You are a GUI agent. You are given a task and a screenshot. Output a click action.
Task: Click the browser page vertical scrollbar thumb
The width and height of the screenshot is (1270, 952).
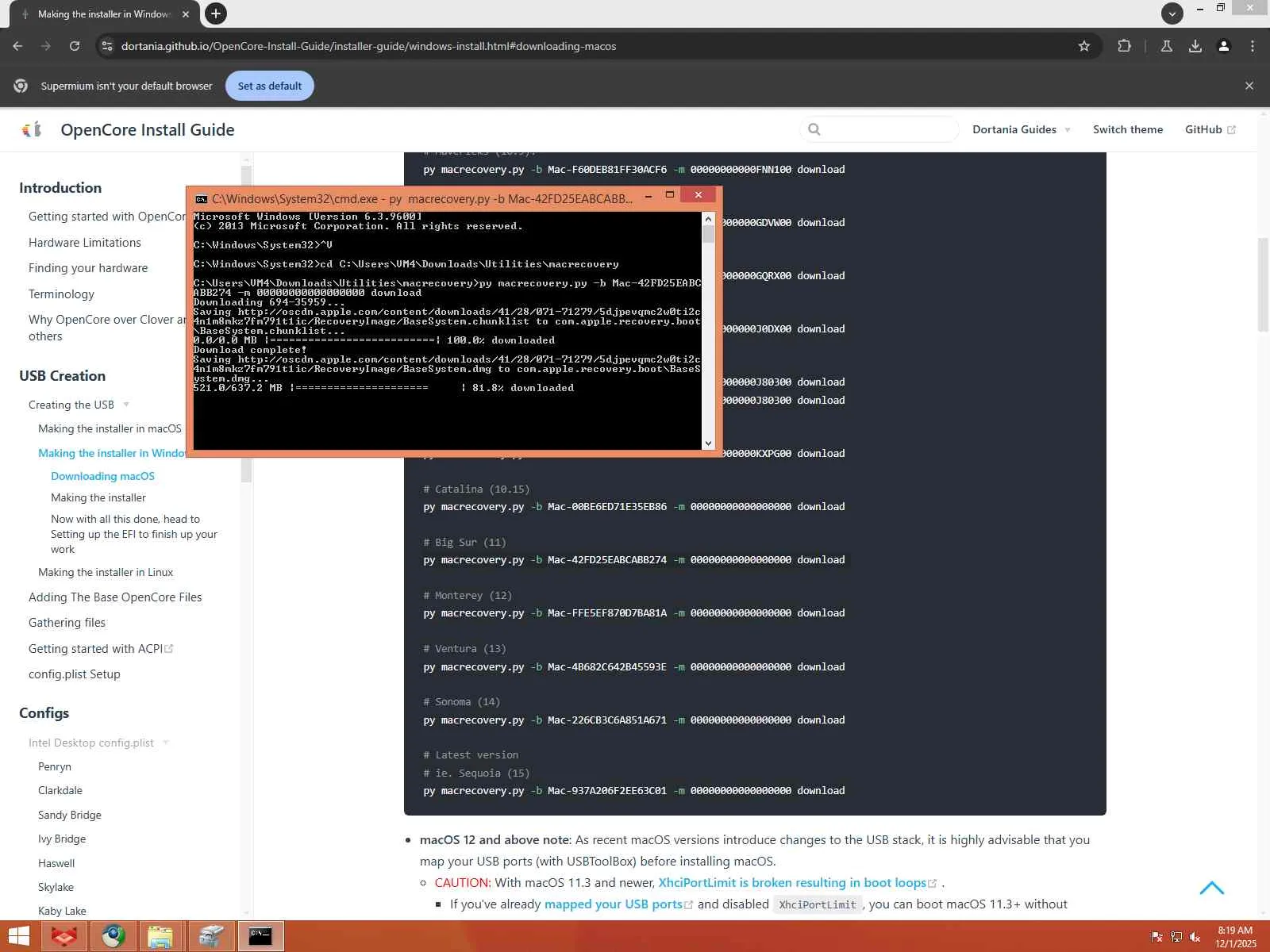pos(1264,284)
